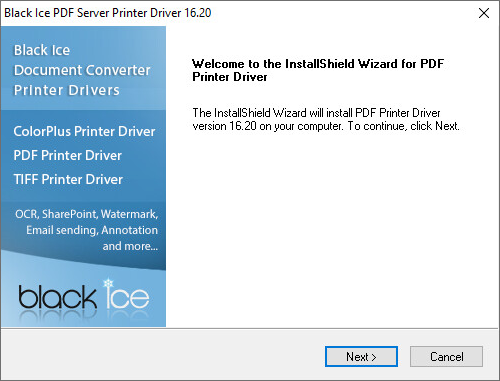Click the Black Ice heading in the banner
Screen dimensions: 500x381
click(42, 50)
